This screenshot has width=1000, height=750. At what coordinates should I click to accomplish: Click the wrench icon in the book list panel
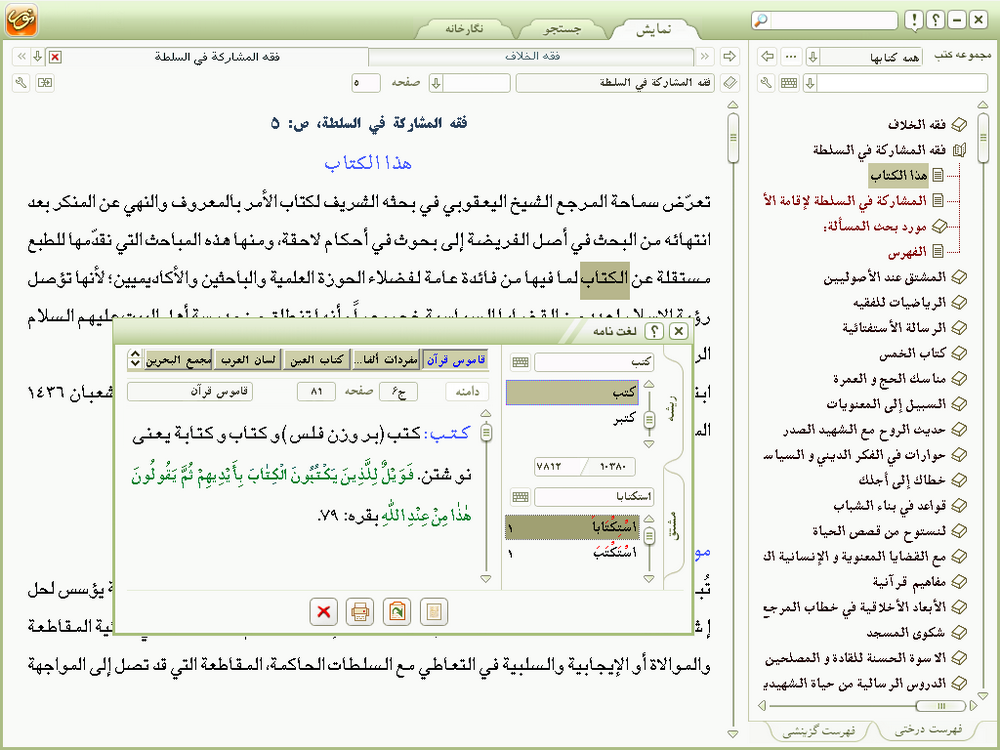click(767, 82)
